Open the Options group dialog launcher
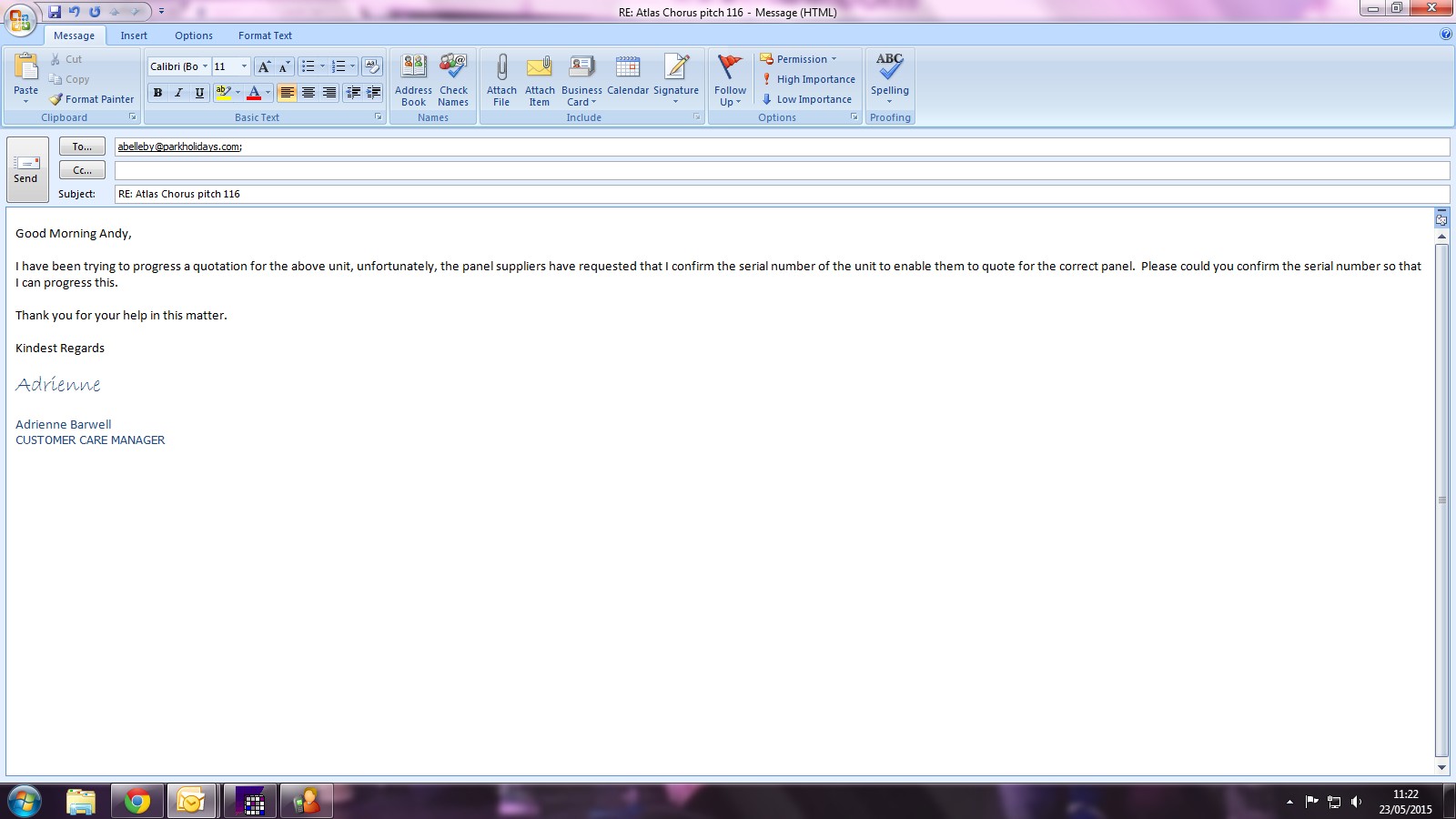The width and height of the screenshot is (1456, 819). coord(854,117)
